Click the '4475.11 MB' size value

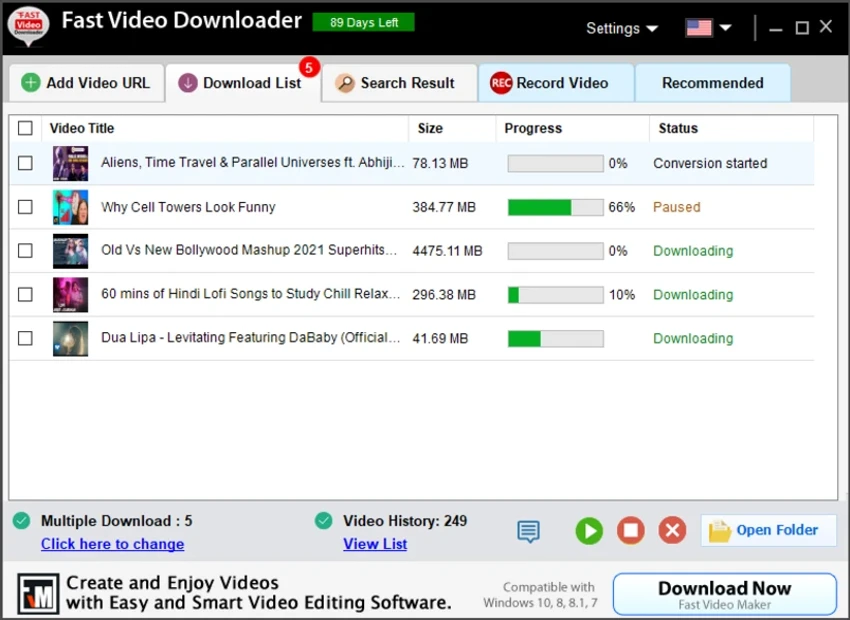click(447, 251)
